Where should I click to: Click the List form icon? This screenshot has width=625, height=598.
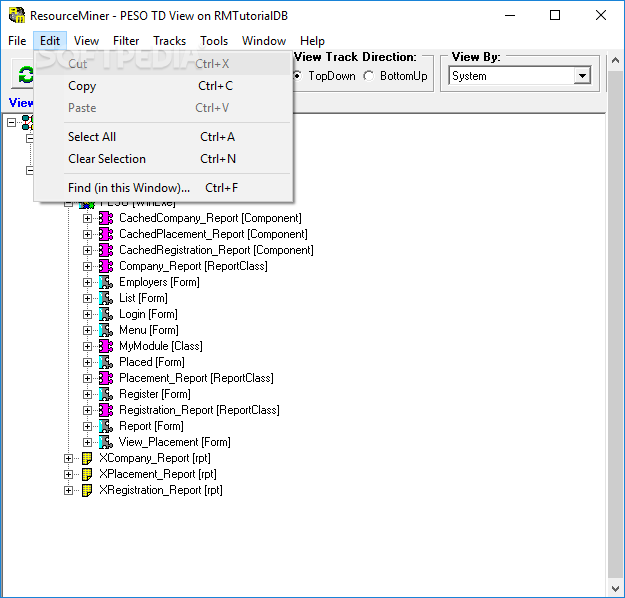pyautogui.click(x=106, y=298)
